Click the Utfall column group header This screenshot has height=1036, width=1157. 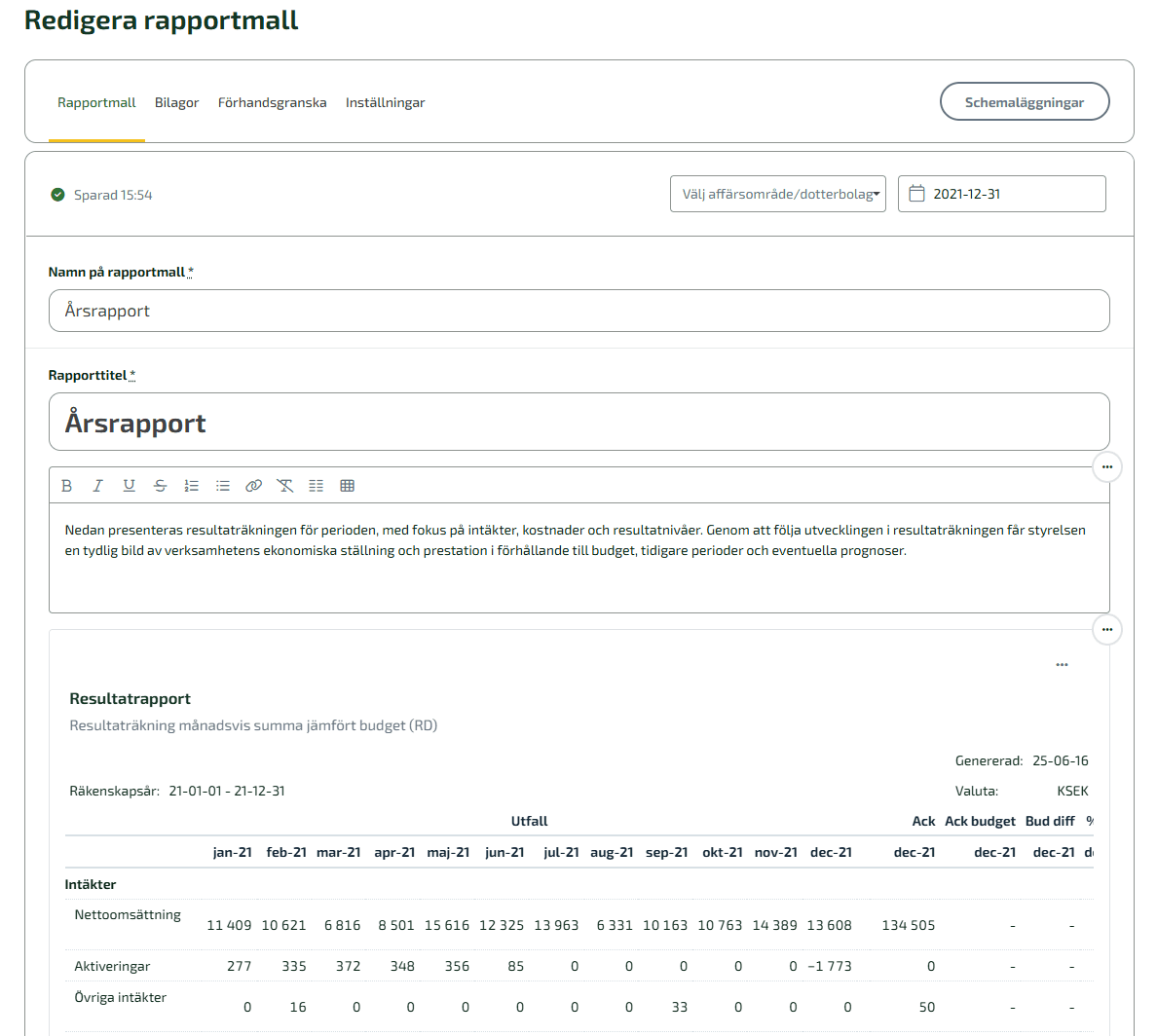pyautogui.click(x=529, y=821)
